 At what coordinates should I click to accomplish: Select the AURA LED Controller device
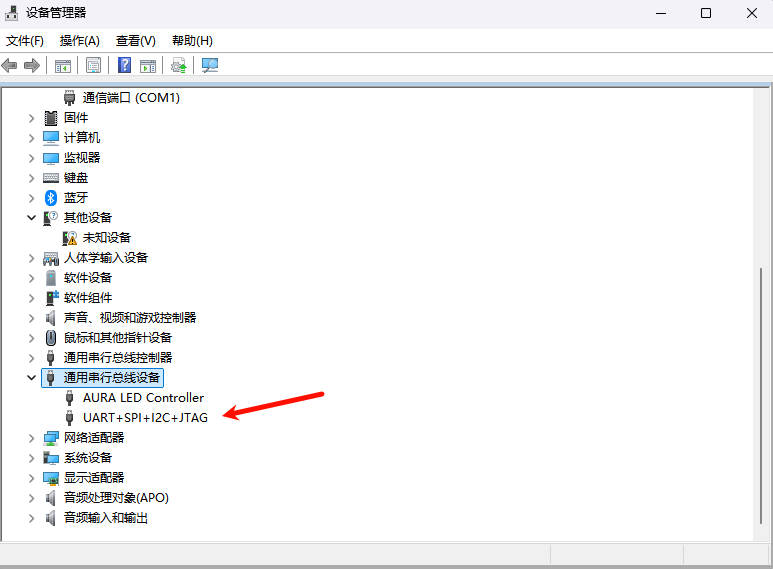[x=143, y=398]
